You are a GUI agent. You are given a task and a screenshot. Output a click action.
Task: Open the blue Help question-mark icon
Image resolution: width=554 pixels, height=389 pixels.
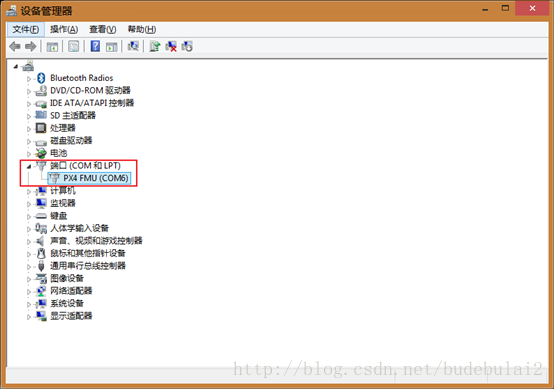coord(95,46)
